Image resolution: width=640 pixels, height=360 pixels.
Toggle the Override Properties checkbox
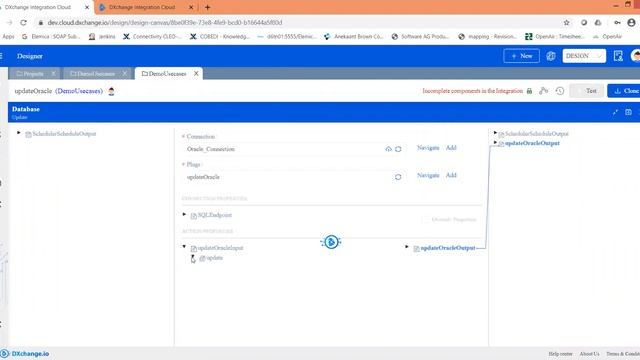(x=425, y=220)
